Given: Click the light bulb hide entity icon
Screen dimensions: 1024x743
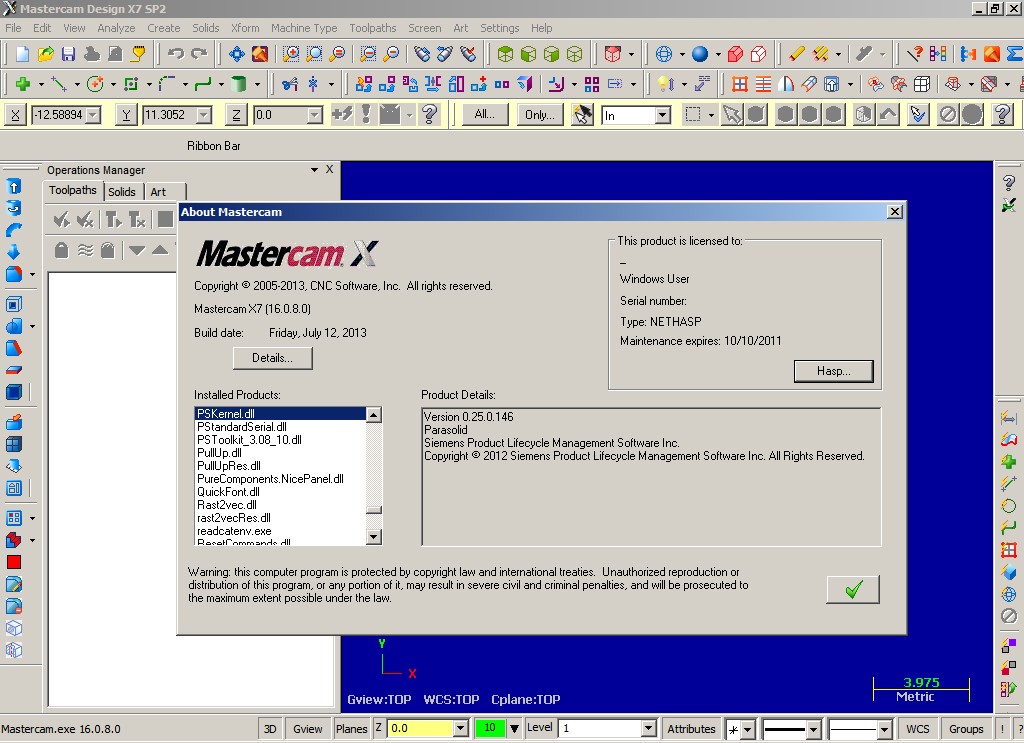Looking at the screenshot, I should [664, 84].
